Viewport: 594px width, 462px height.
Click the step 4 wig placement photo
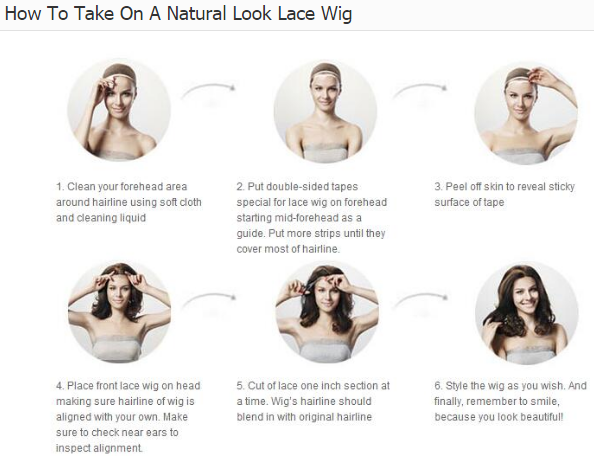pyautogui.click(x=120, y=312)
